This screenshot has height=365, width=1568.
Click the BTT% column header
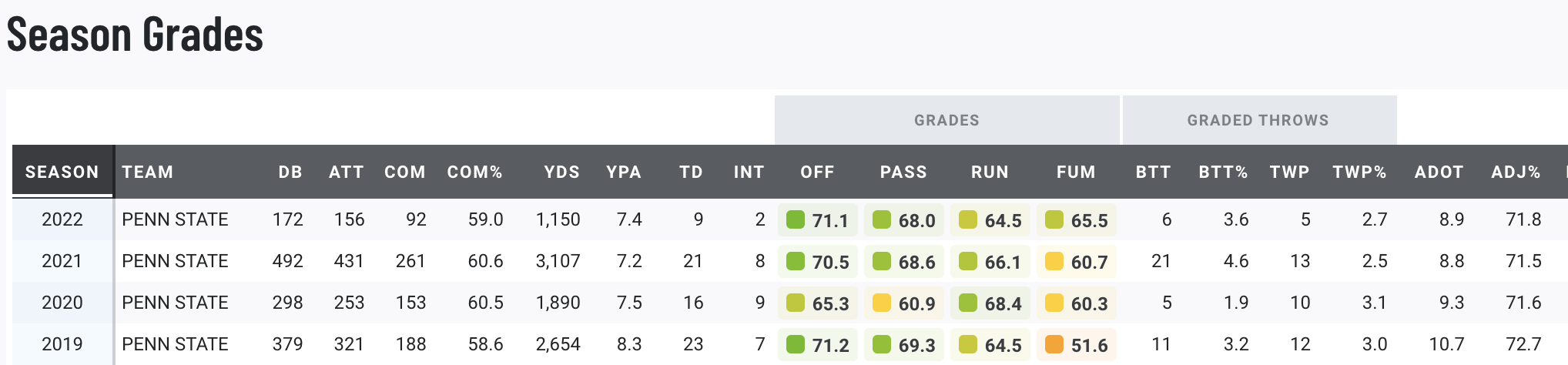click(x=1223, y=172)
